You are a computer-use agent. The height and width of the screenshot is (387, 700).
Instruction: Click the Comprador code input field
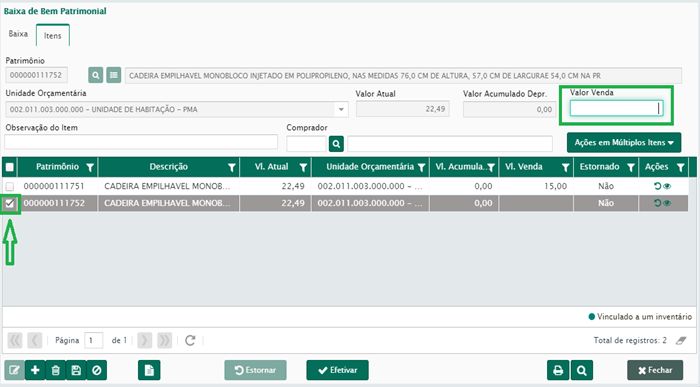307,144
